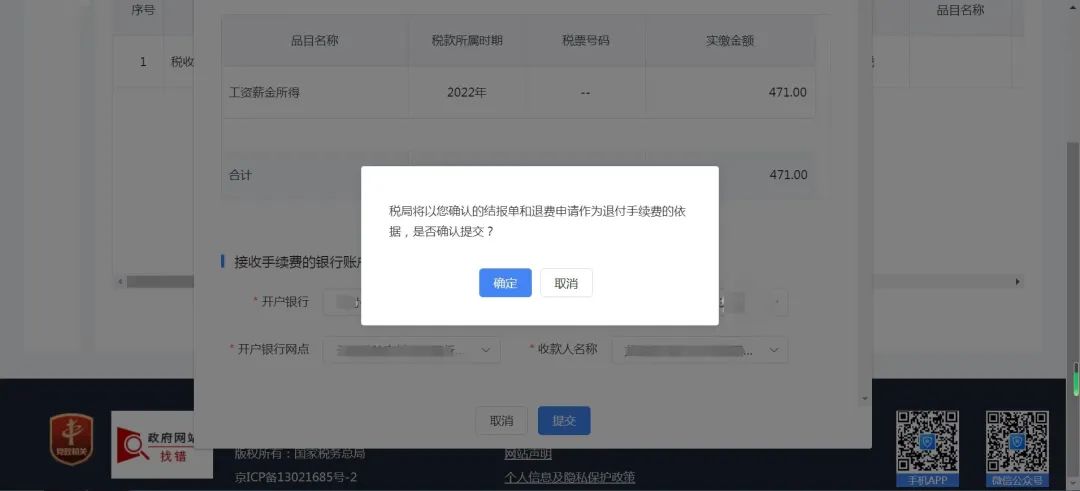
Task: Click the horizontal scrollbar right arrow
Action: pyautogui.click(x=1017, y=282)
